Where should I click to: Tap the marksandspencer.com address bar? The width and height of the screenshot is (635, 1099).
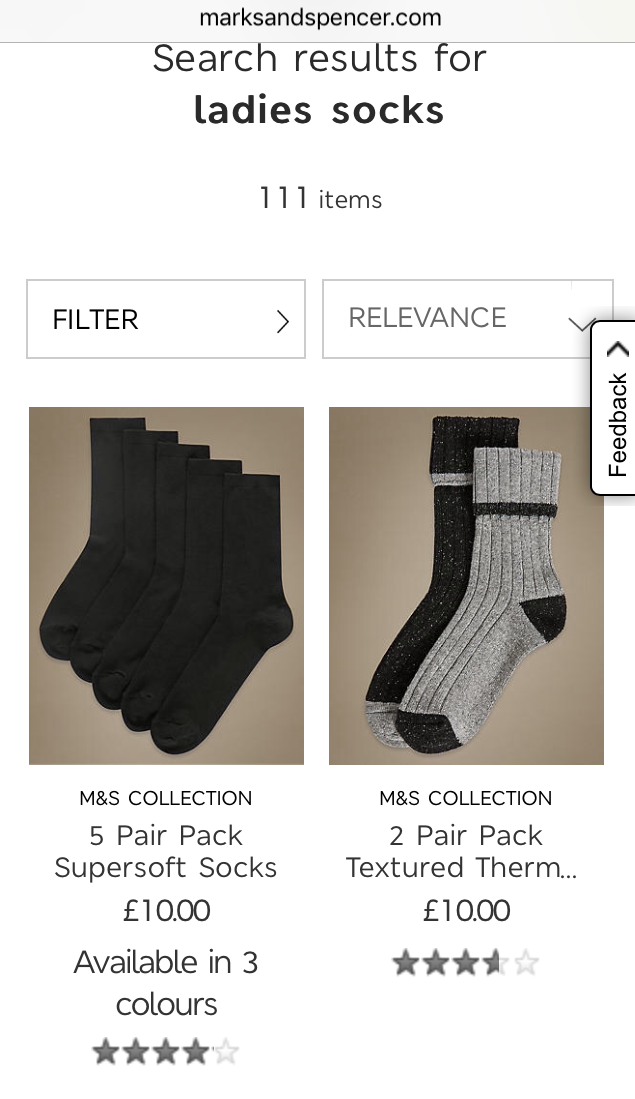pos(320,18)
